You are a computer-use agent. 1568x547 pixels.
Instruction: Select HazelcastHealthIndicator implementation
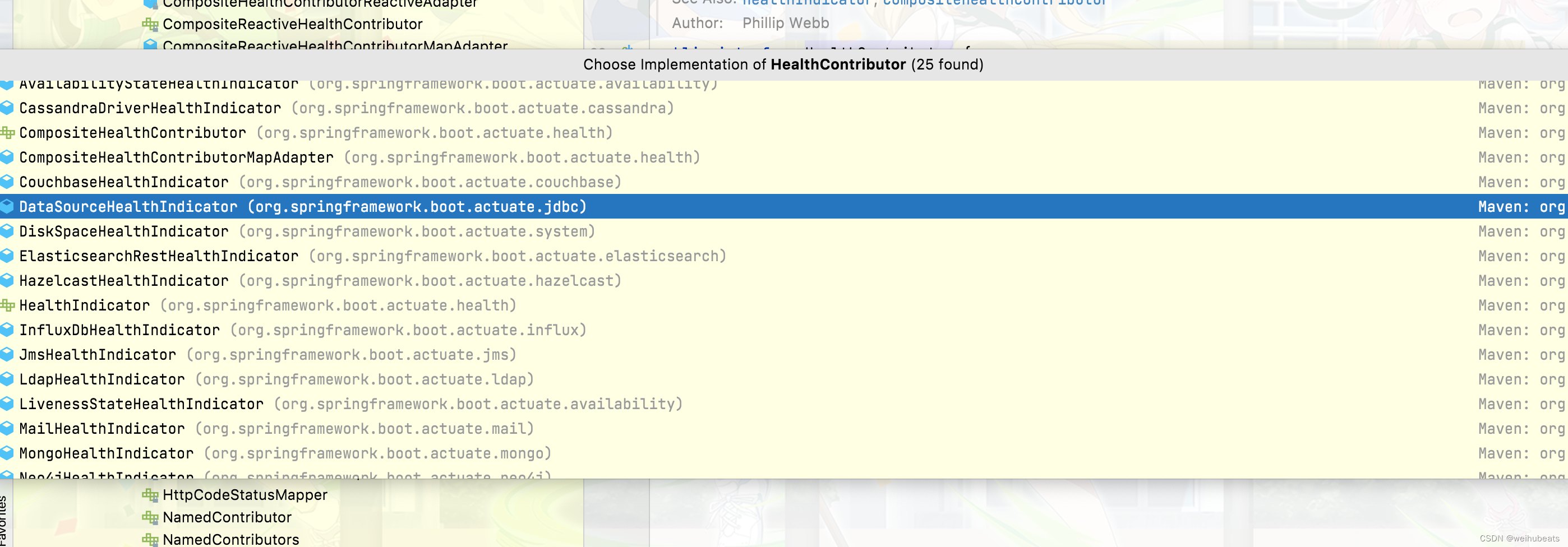784,280
